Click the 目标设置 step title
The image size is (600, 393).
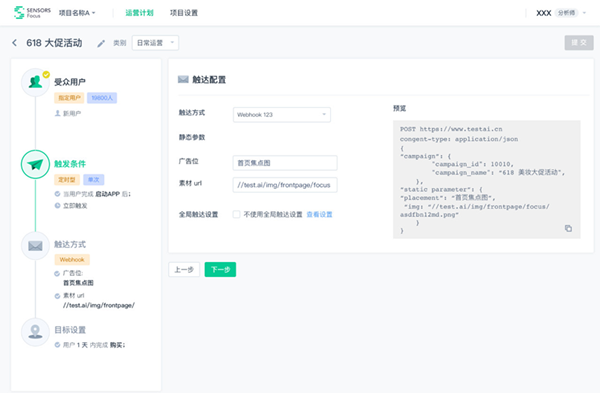(x=70, y=330)
